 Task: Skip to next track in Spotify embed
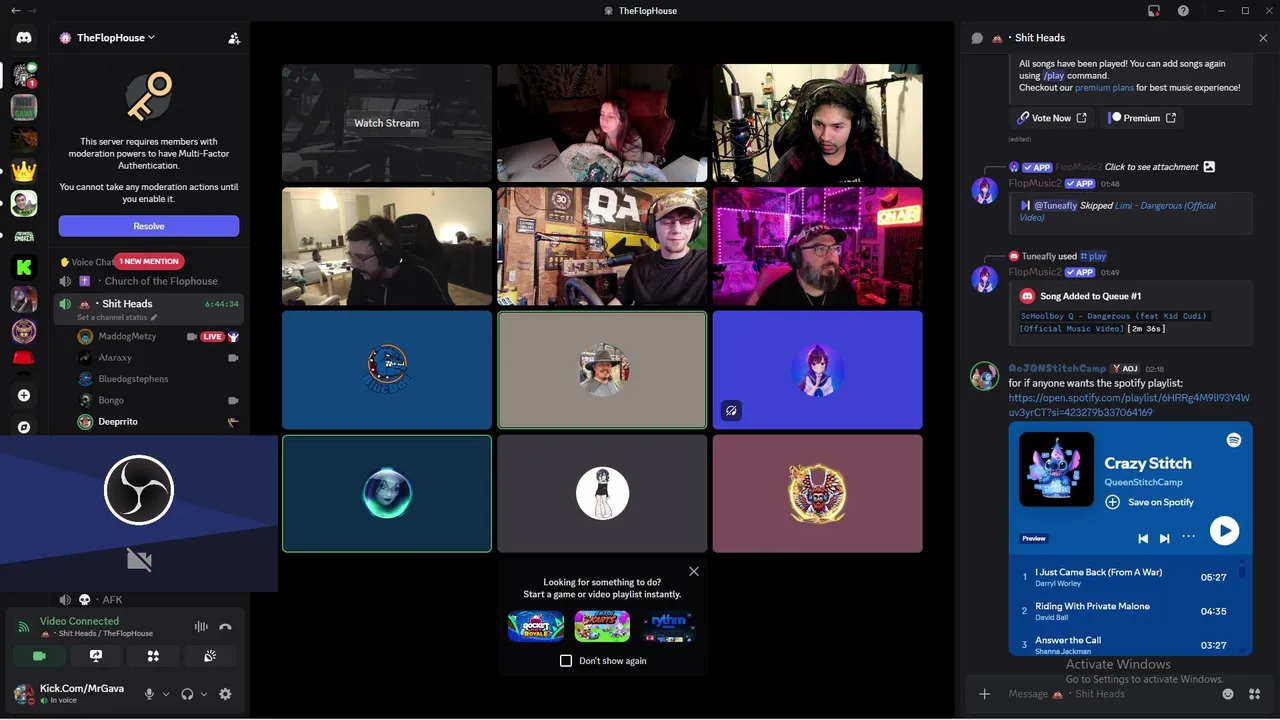click(x=1164, y=538)
